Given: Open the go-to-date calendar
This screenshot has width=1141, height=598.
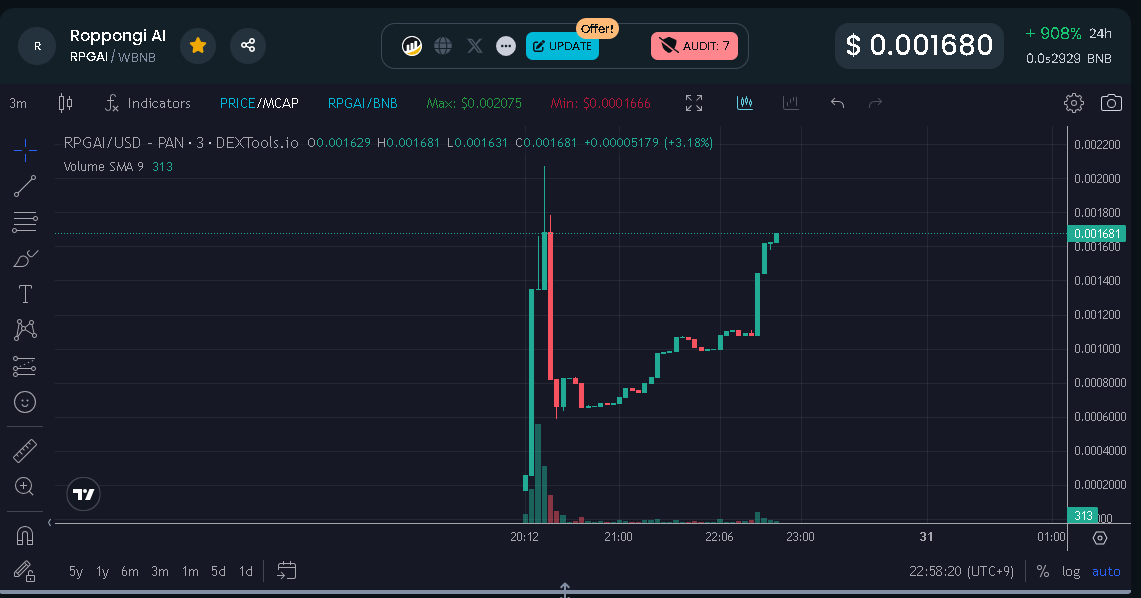Looking at the screenshot, I should (x=287, y=571).
